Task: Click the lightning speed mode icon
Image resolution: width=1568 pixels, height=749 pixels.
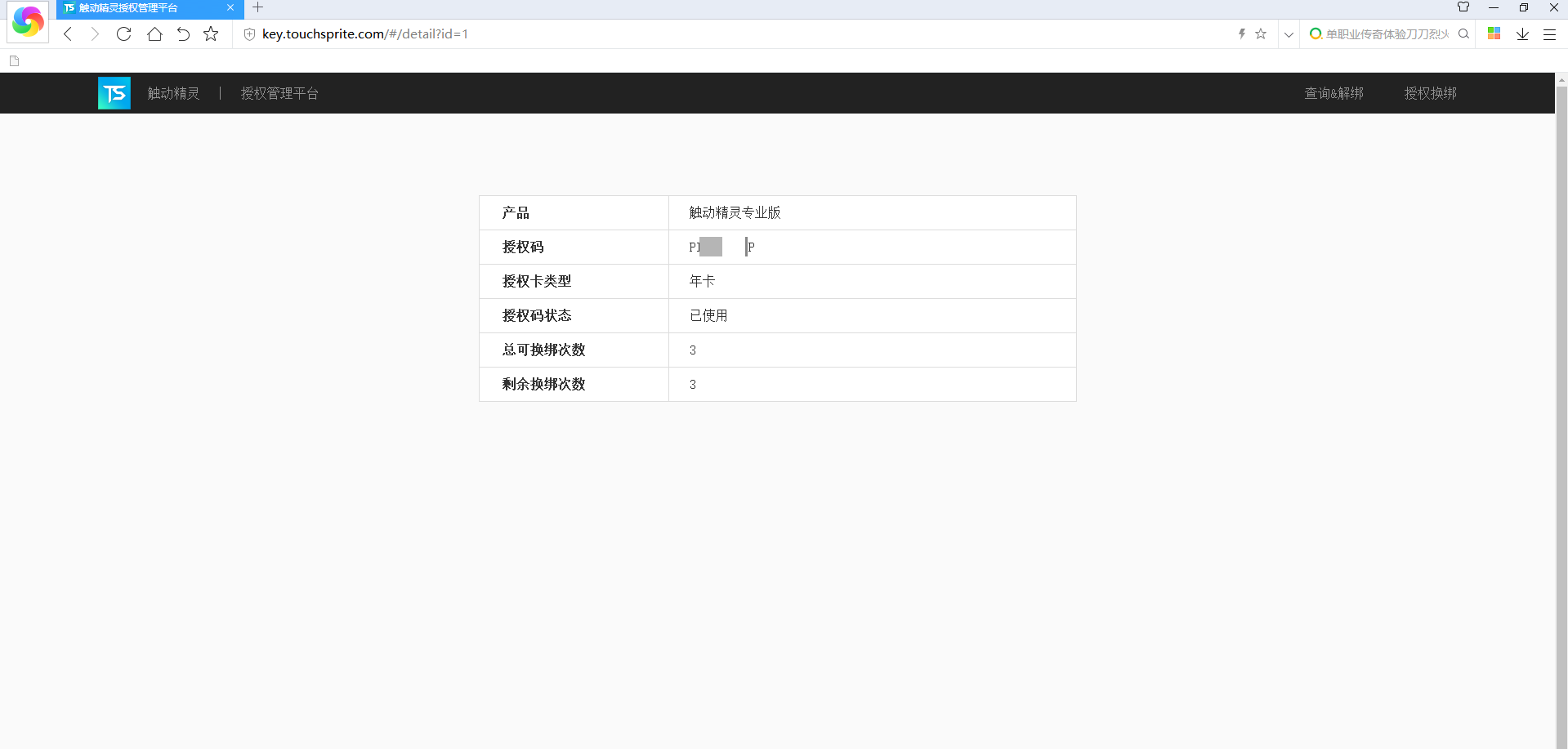Action: (x=1241, y=33)
